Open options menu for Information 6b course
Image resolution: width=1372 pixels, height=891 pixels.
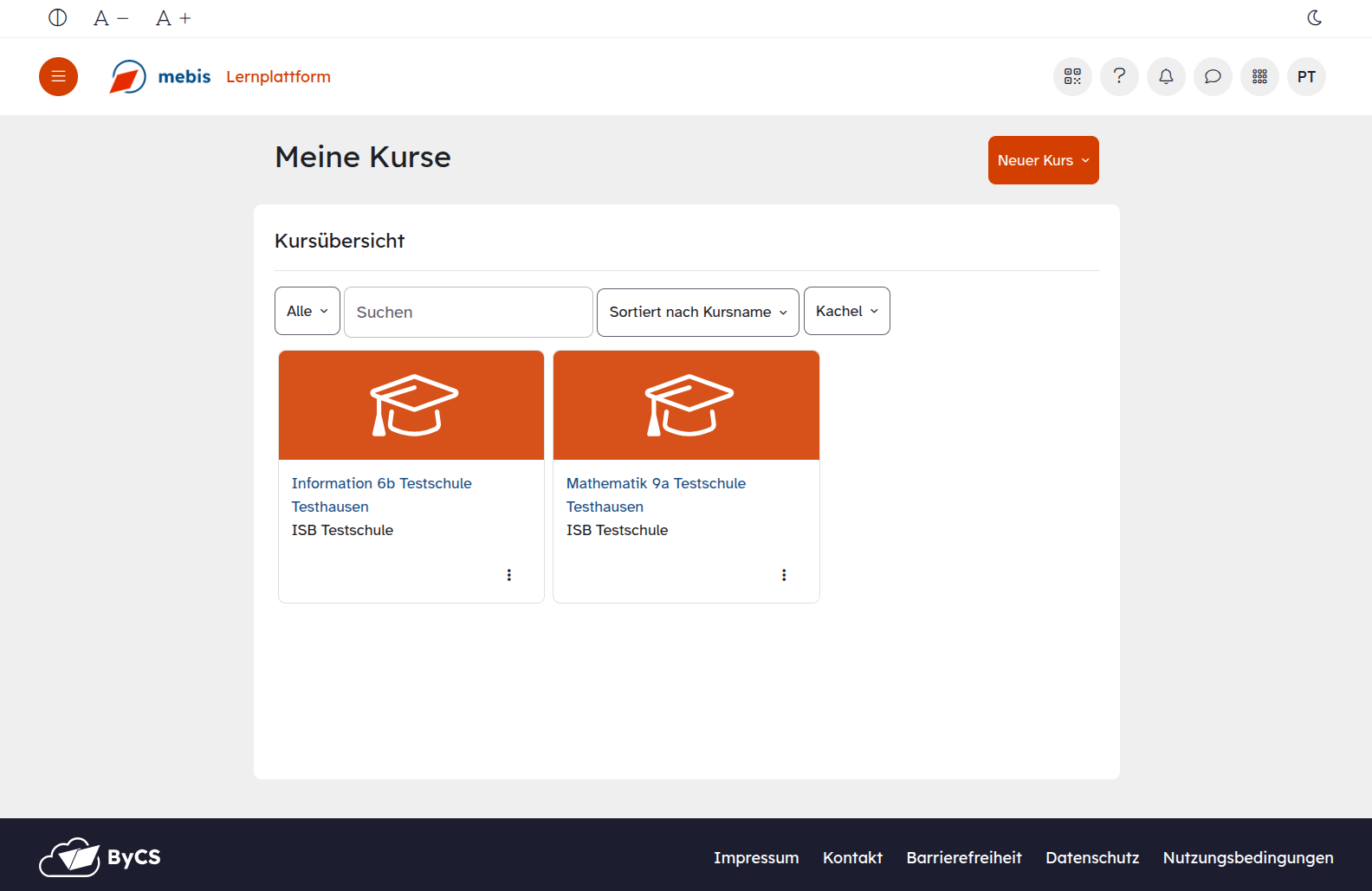509,575
